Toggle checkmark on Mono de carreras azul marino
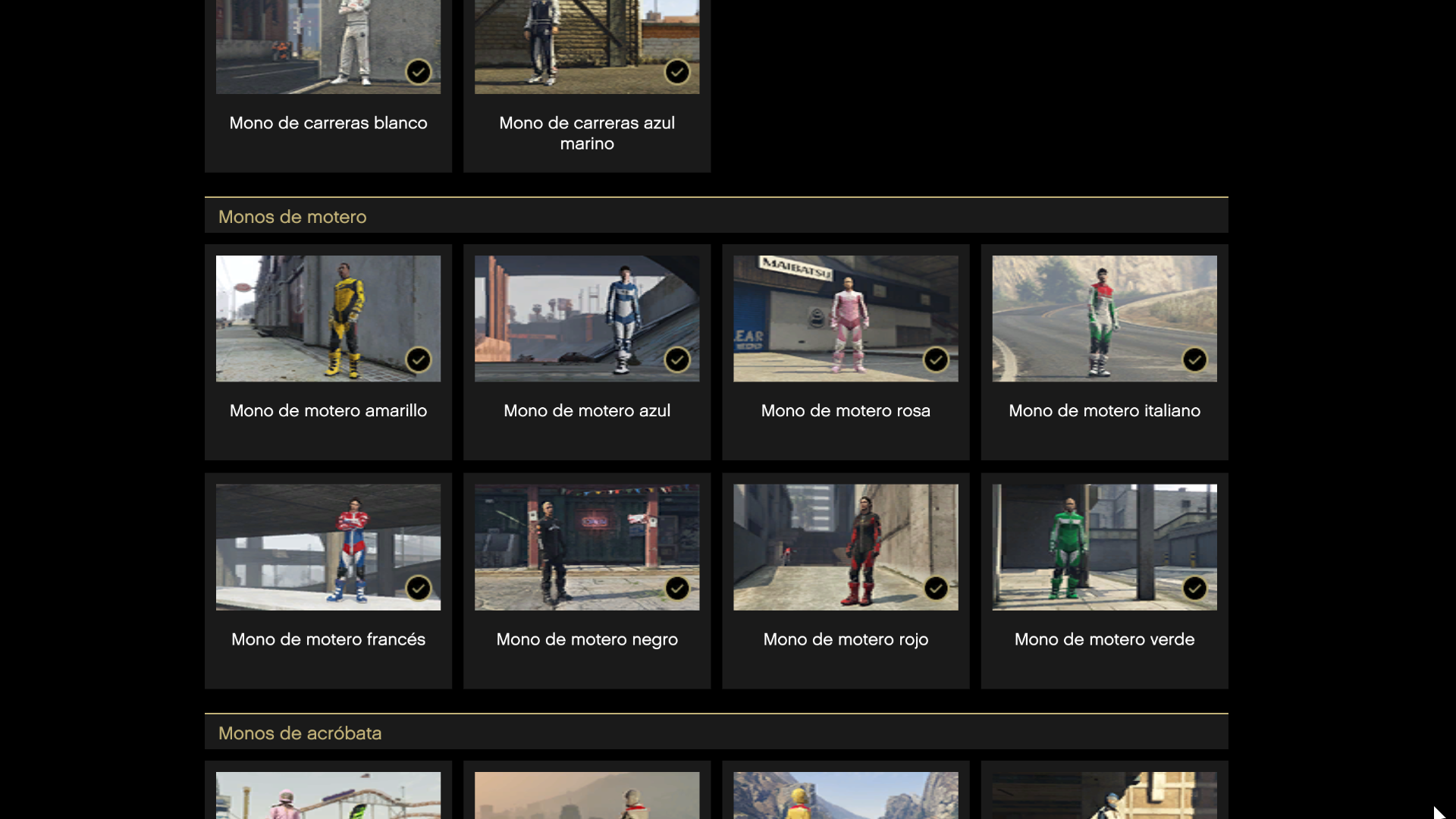The height and width of the screenshot is (819, 1456). [x=677, y=72]
